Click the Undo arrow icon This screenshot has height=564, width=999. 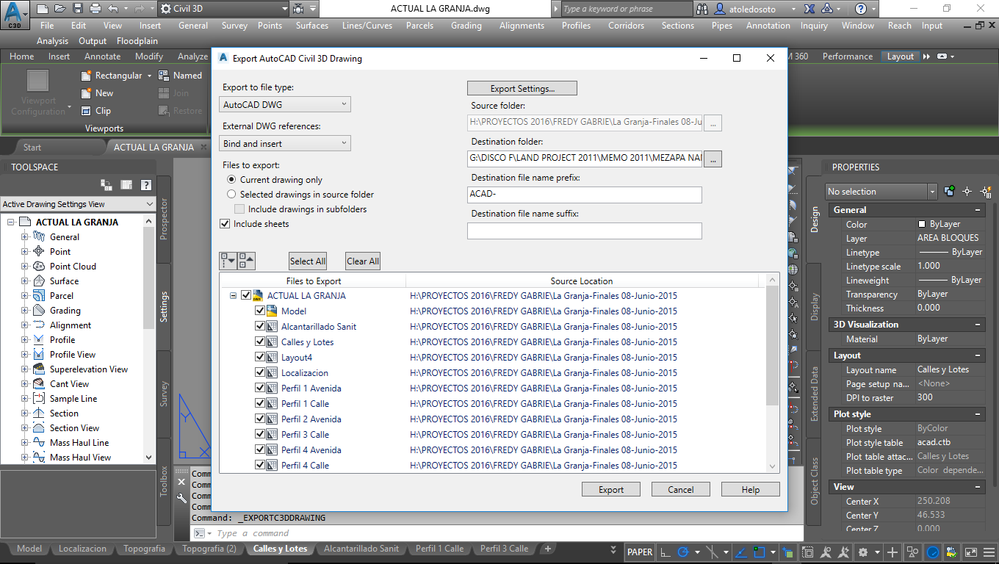(x=113, y=9)
